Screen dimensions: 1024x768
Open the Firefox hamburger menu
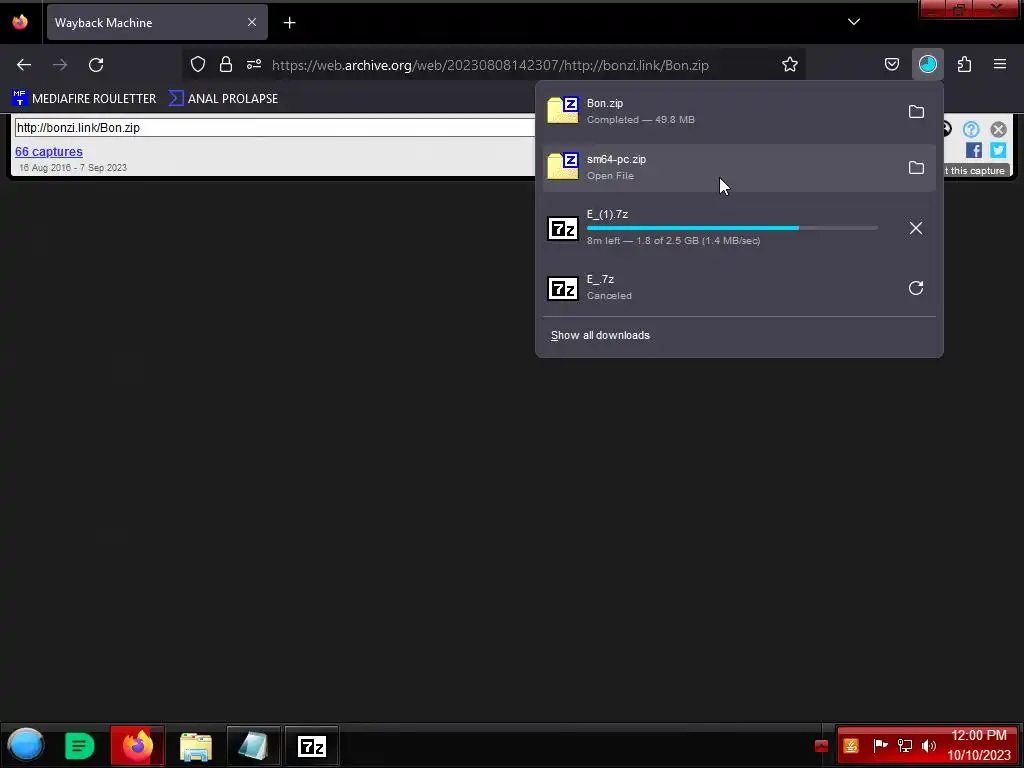point(1000,64)
